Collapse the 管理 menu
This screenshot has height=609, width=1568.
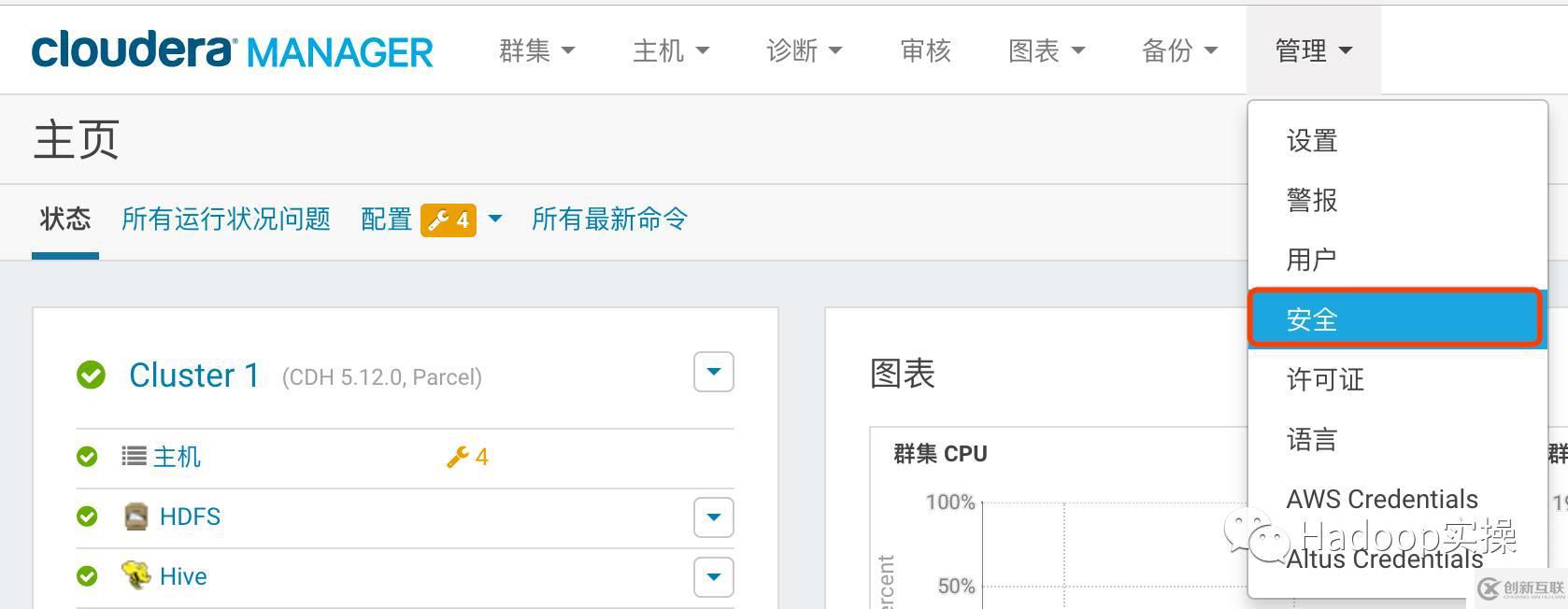1314,50
